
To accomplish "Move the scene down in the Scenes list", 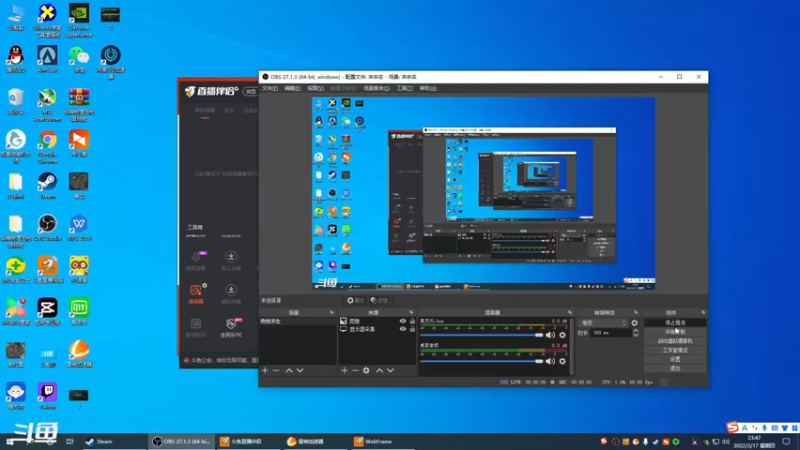I will [x=300, y=370].
